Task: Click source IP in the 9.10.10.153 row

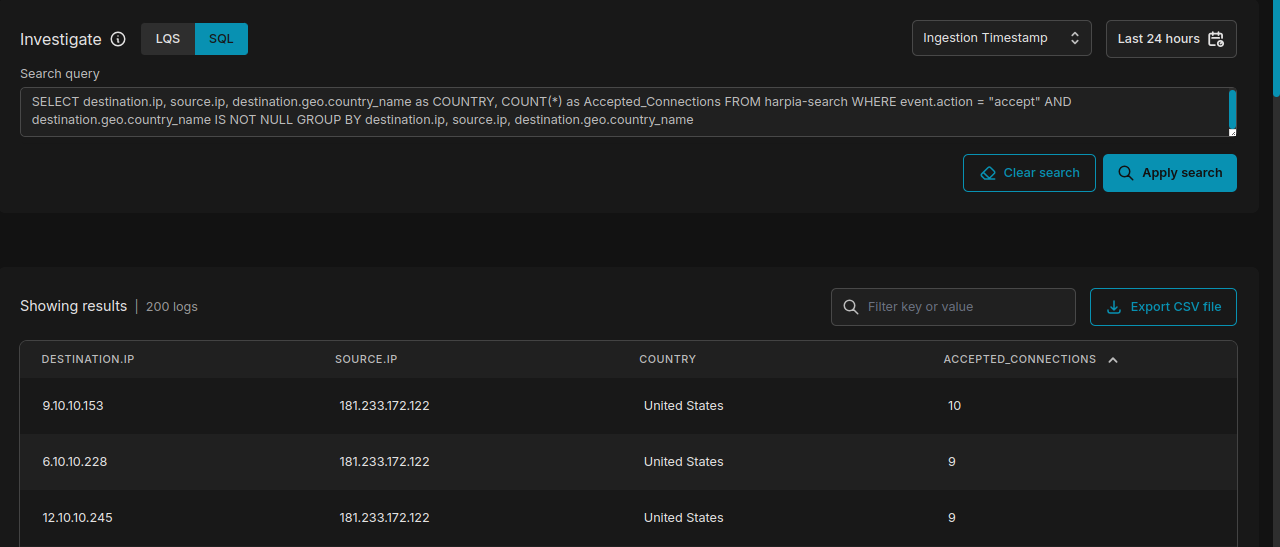Action: 385,406
